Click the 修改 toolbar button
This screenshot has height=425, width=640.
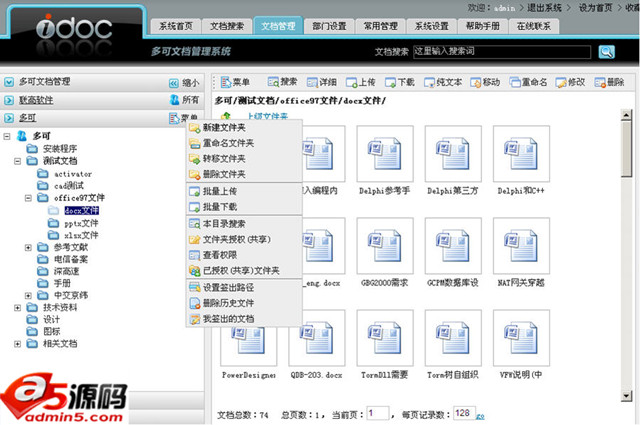(570, 82)
